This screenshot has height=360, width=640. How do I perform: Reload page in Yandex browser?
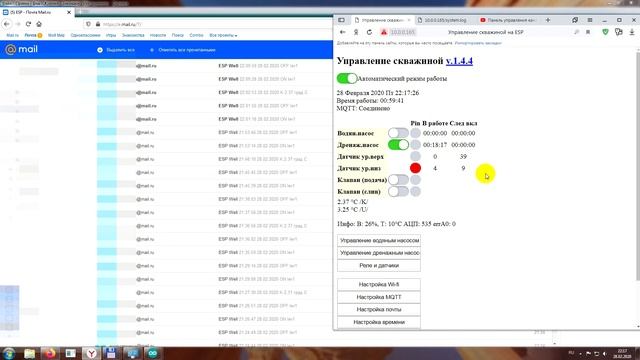coord(369,32)
